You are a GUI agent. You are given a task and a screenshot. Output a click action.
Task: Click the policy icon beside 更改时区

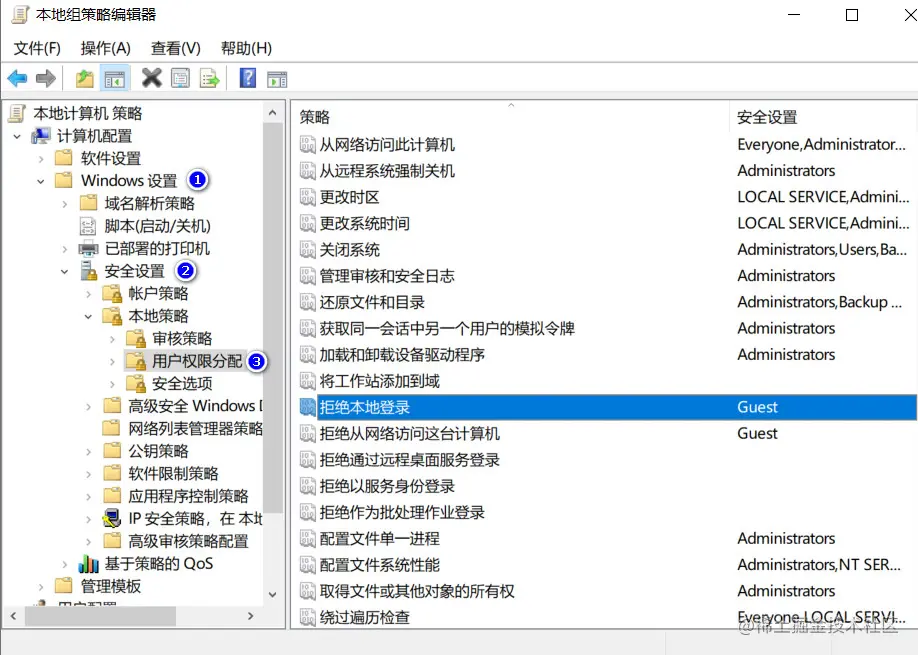click(x=307, y=197)
